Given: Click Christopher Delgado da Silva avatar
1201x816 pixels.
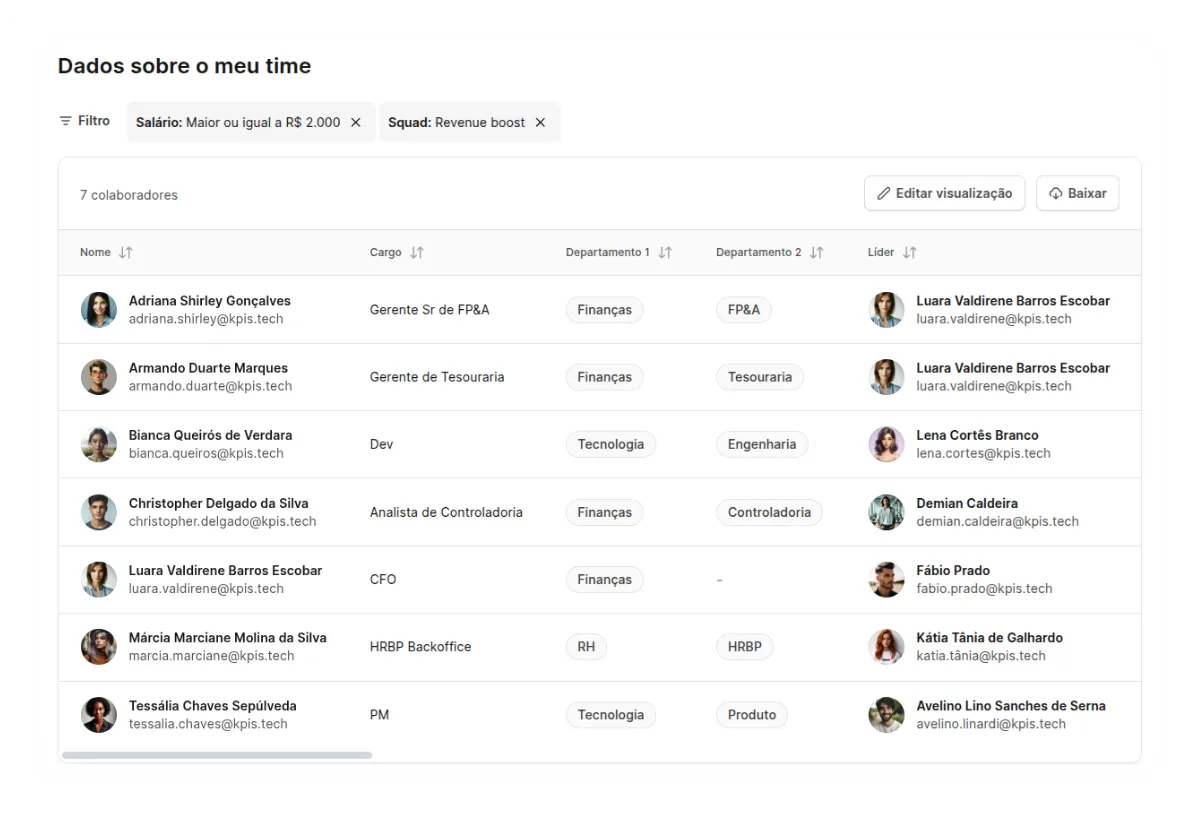Looking at the screenshot, I should coord(99,512).
